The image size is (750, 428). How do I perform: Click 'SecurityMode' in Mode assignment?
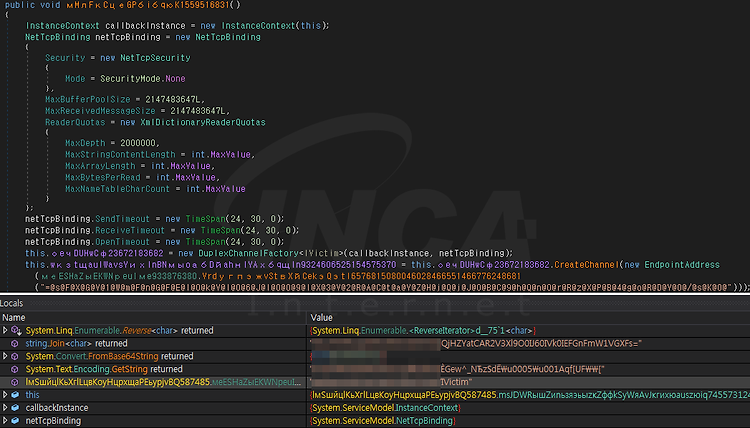tap(130, 78)
